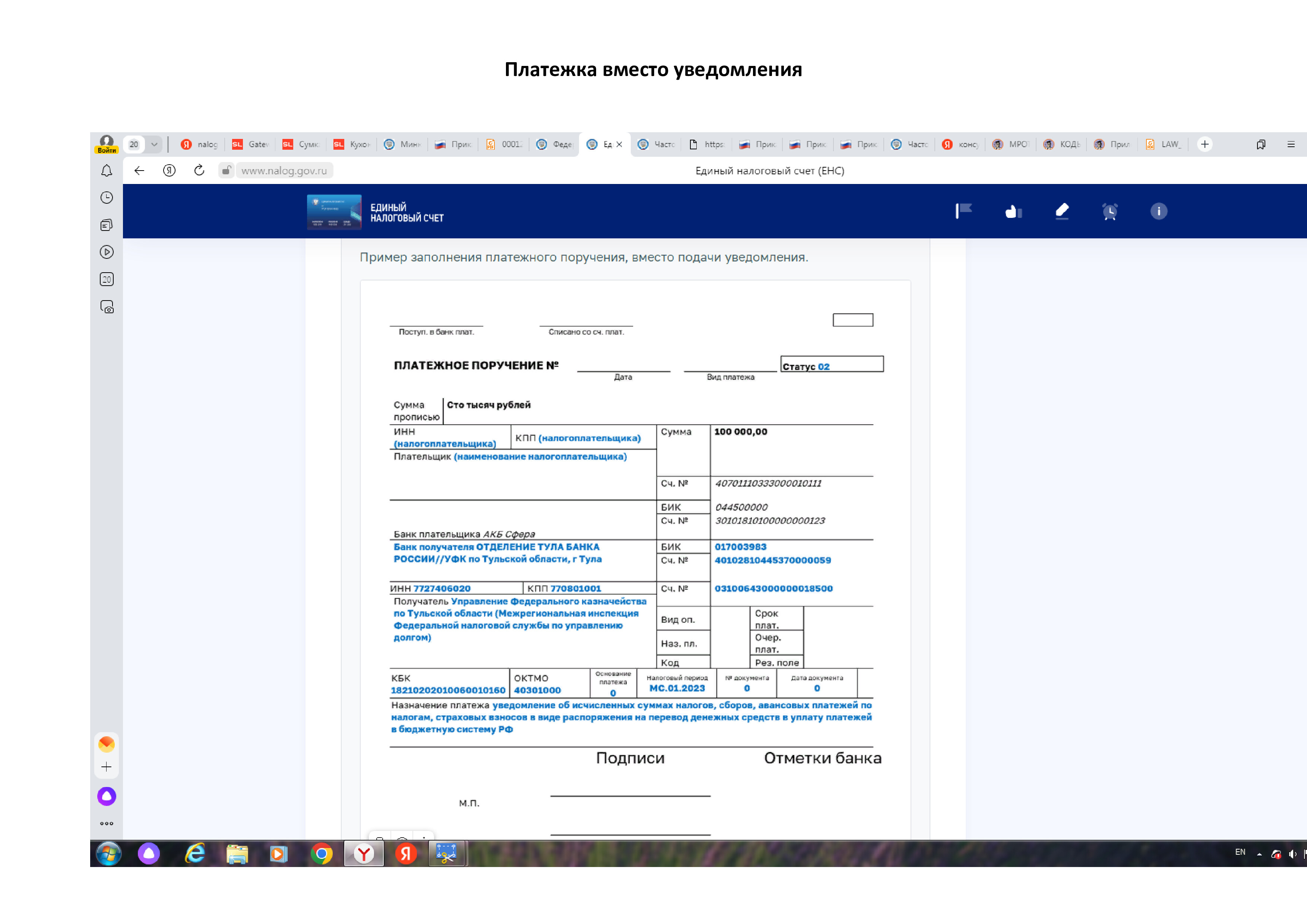The image size is (1307, 924).
Task: Click the page title Единый налоговый счет (ЕНС)
Action: pos(770,171)
